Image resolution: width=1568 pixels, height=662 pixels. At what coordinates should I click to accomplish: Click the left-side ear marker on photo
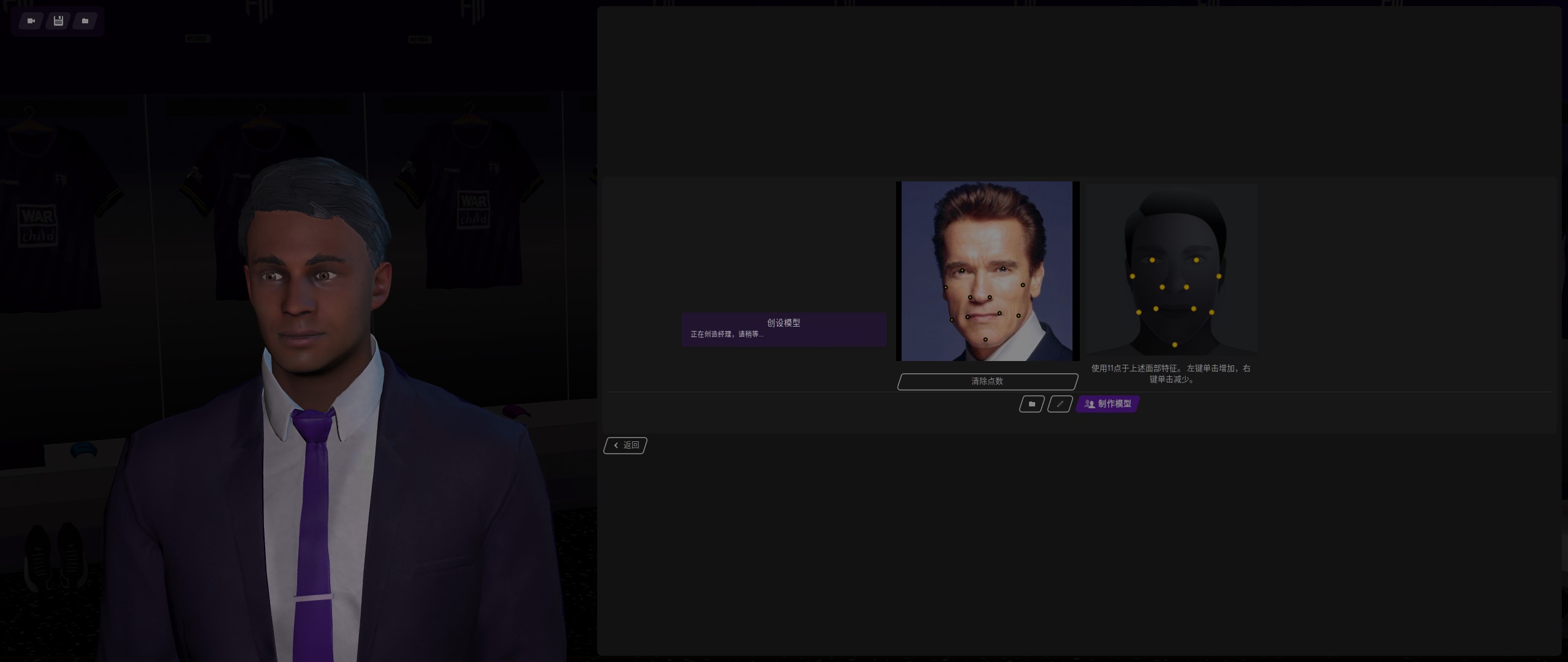point(946,287)
